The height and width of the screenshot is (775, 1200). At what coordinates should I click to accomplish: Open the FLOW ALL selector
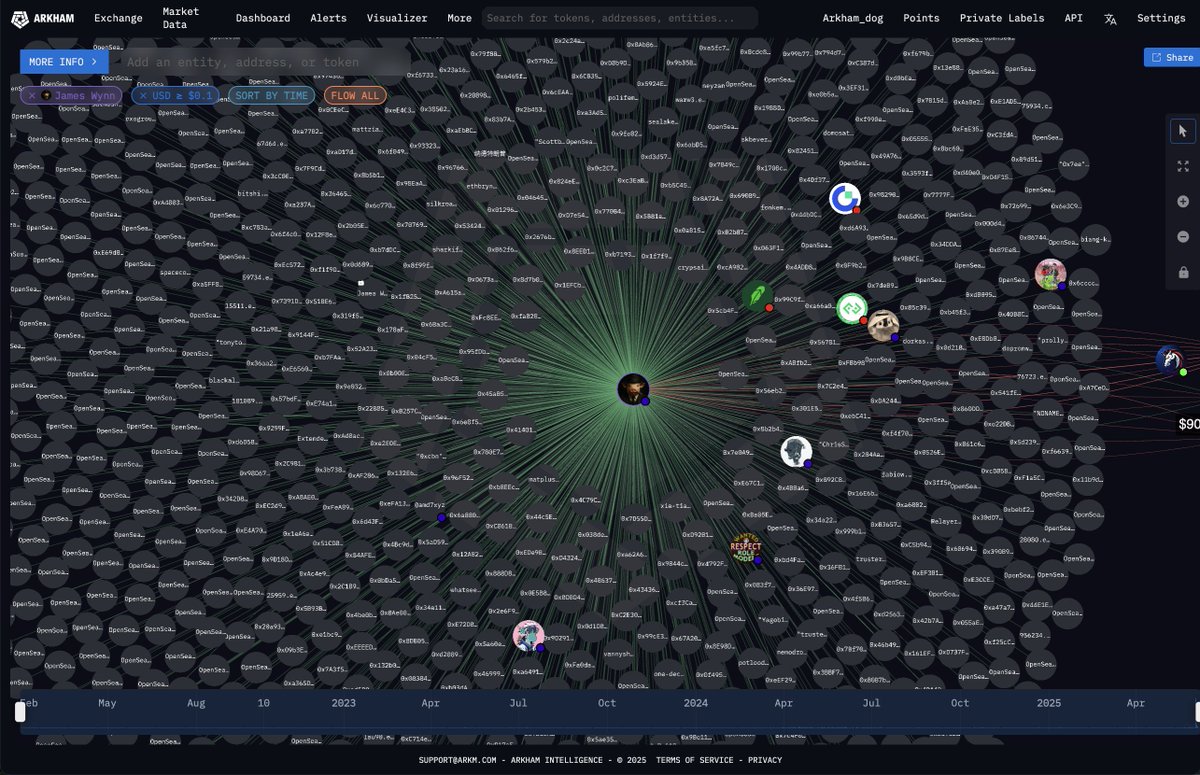355,96
